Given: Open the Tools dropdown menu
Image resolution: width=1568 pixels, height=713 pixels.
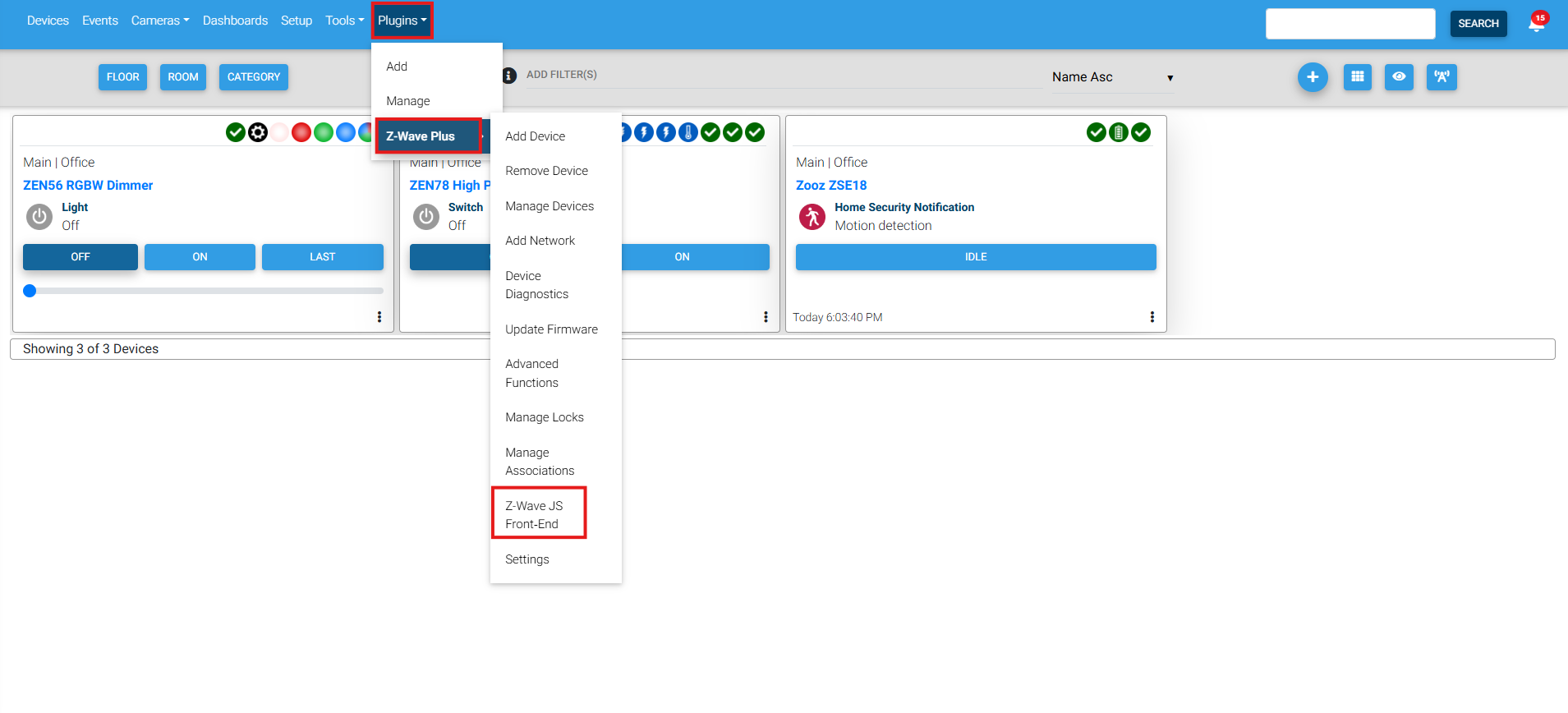Looking at the screenshot, I should tap(345, 21).
